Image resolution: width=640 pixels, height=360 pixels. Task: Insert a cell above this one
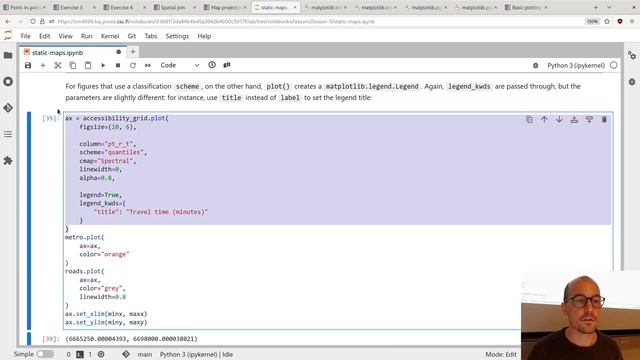574,120
